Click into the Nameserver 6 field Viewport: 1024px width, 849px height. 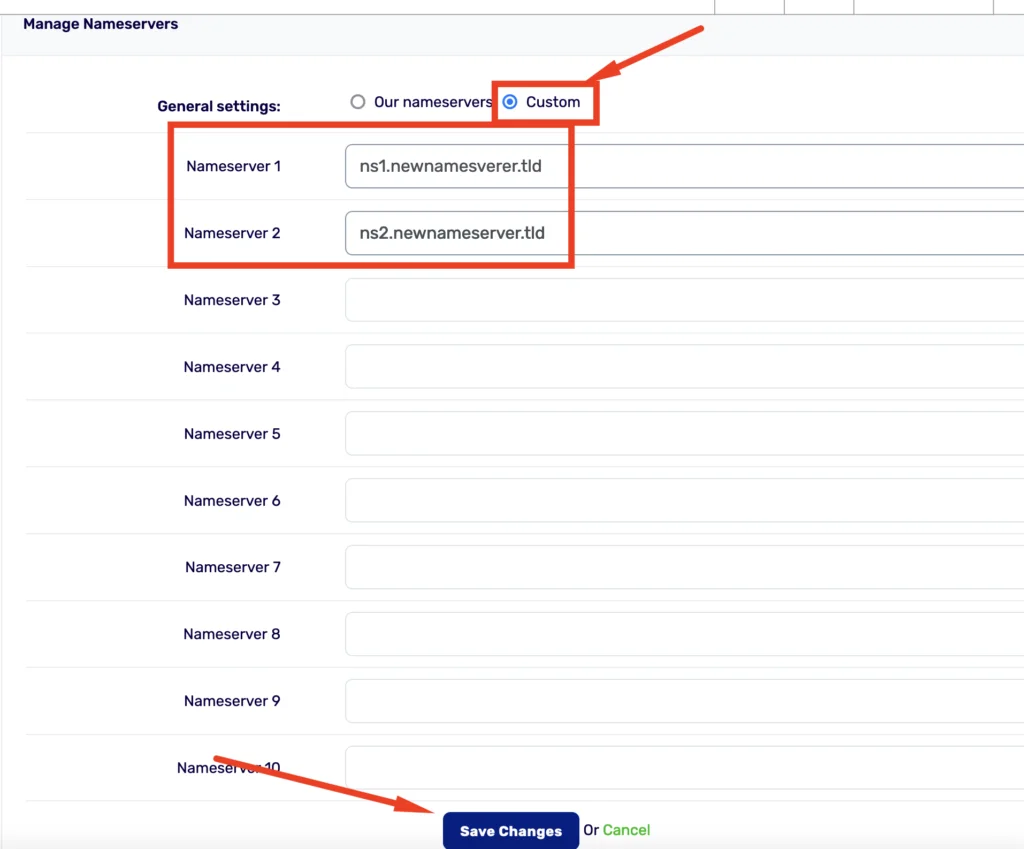click(x=684, y=500)
